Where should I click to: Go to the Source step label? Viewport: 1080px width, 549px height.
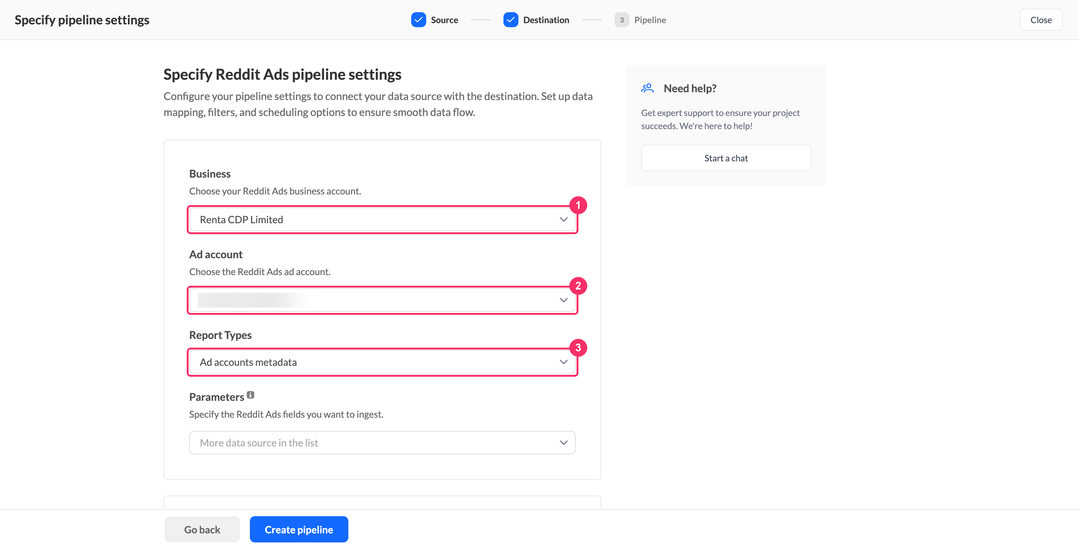pyautogui.click(x=444, y=20)
